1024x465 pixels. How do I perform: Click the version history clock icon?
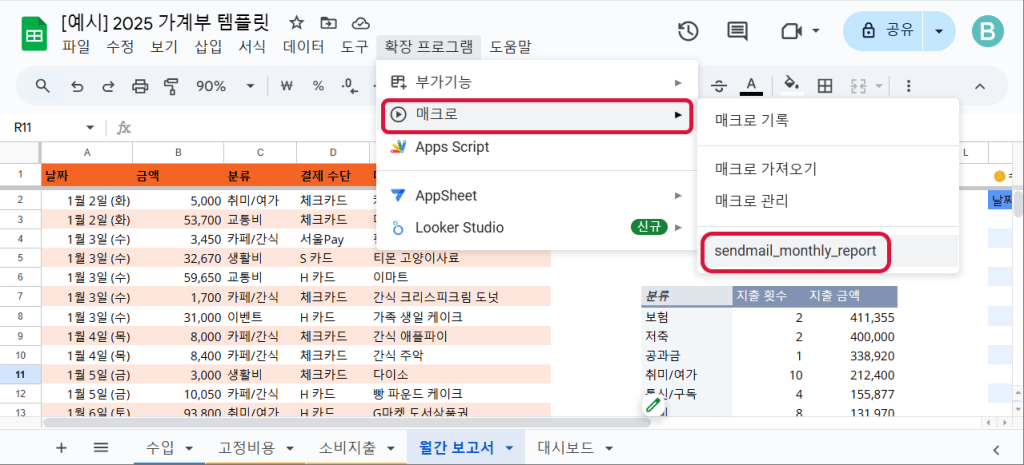pyautogui.click(x=688, y=32)
